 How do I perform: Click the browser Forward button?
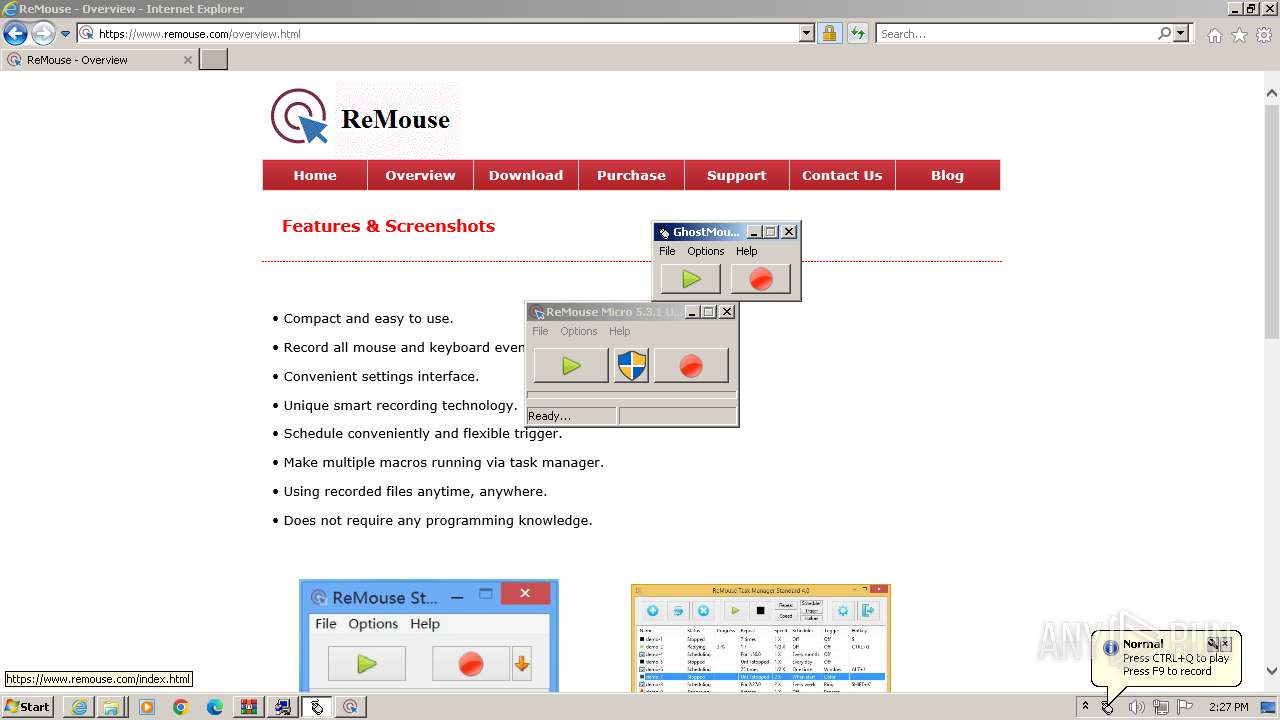43,33
